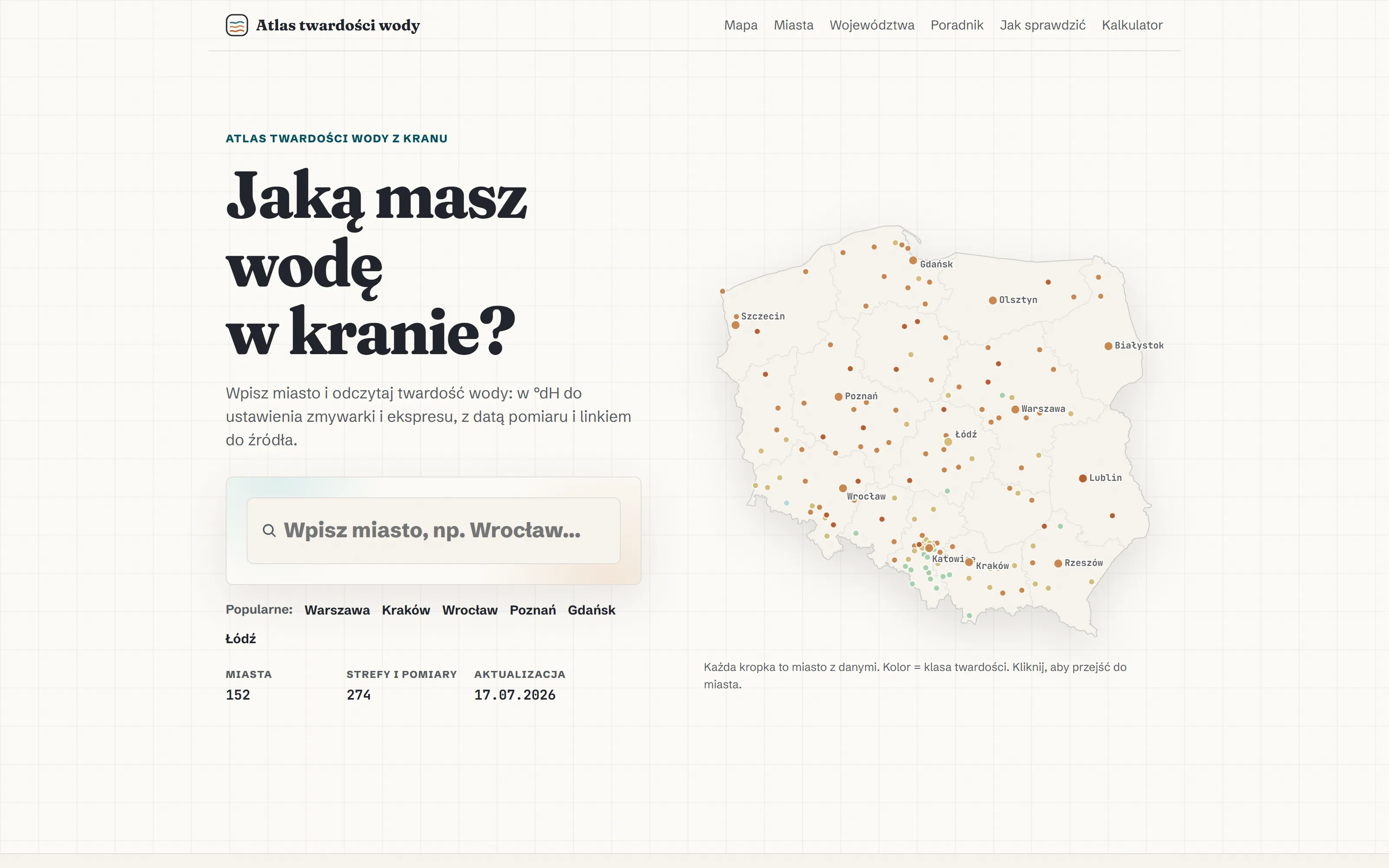
Task: Select the Gdańsk dot on the map
Action: (912, 261)
